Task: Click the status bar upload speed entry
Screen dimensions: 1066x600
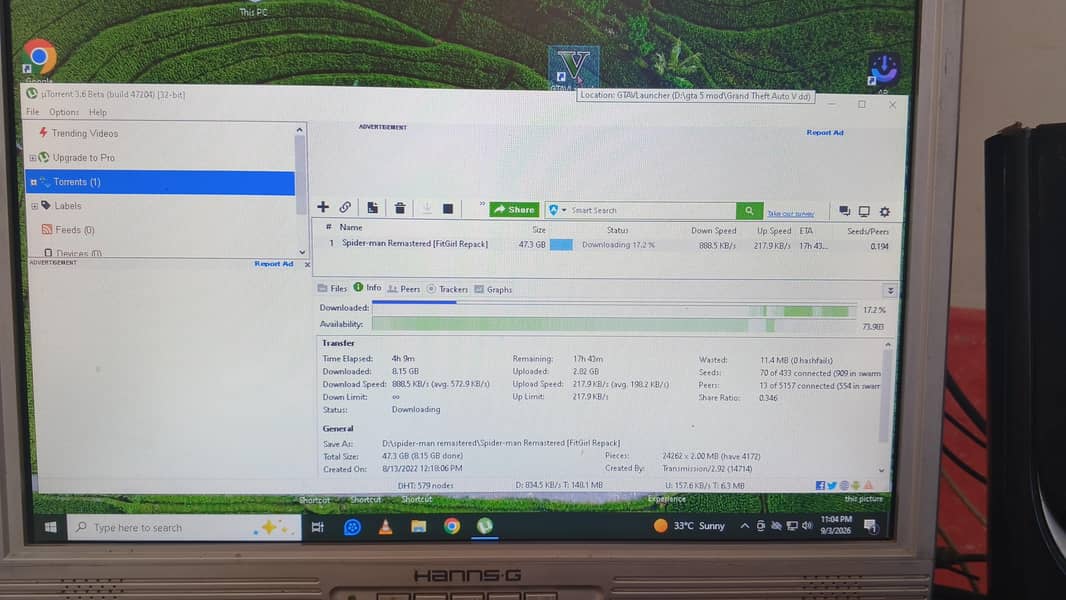Action: (704, 486)
